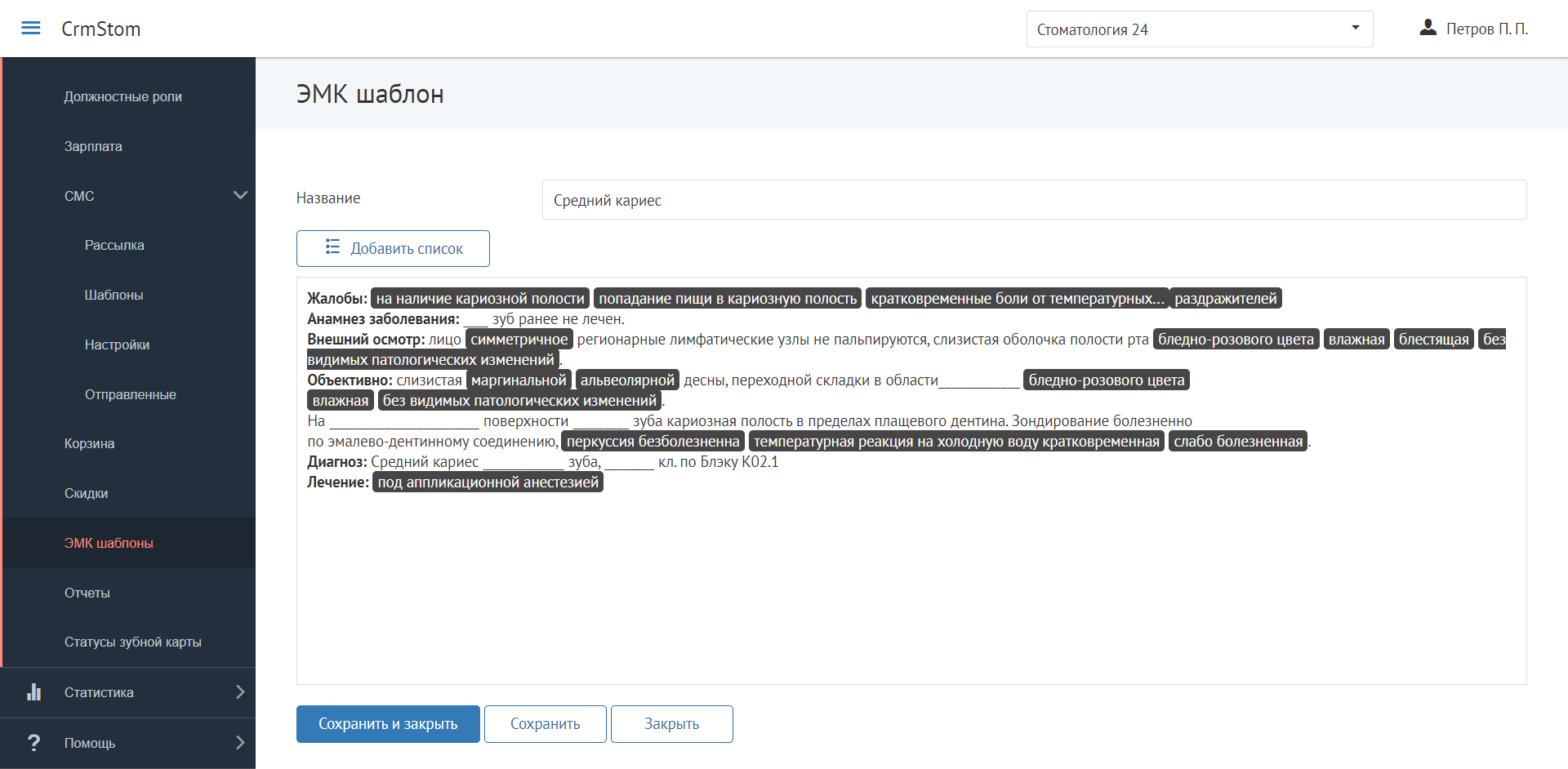Image resolution: width=1568 pixels, height=769 pixels.
Task: Open the Отчеты menu item
Action: pos(87,593)
